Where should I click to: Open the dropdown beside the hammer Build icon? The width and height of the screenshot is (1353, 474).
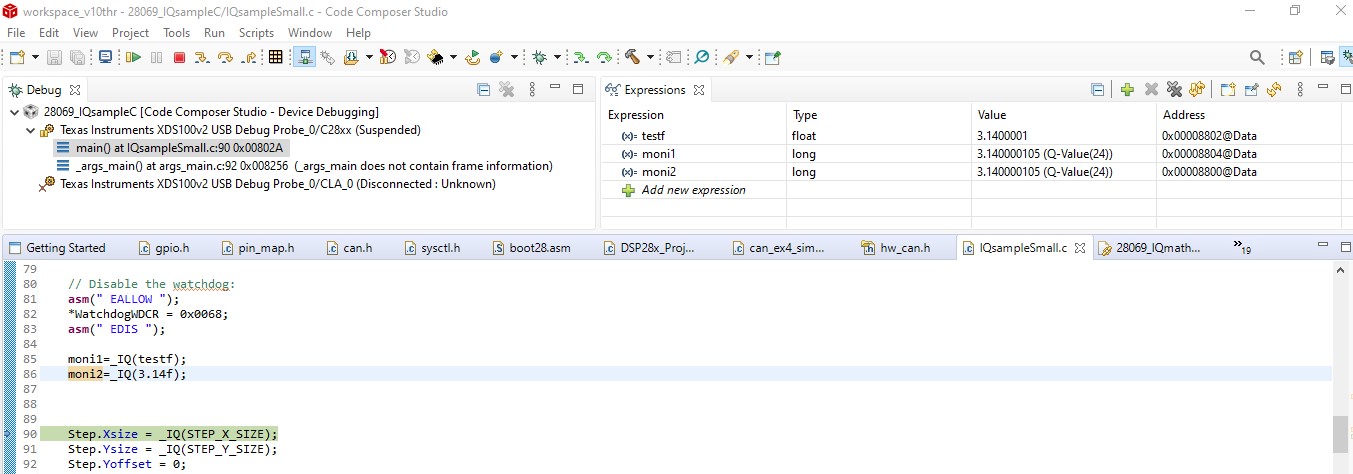click(x=650, y=58)
